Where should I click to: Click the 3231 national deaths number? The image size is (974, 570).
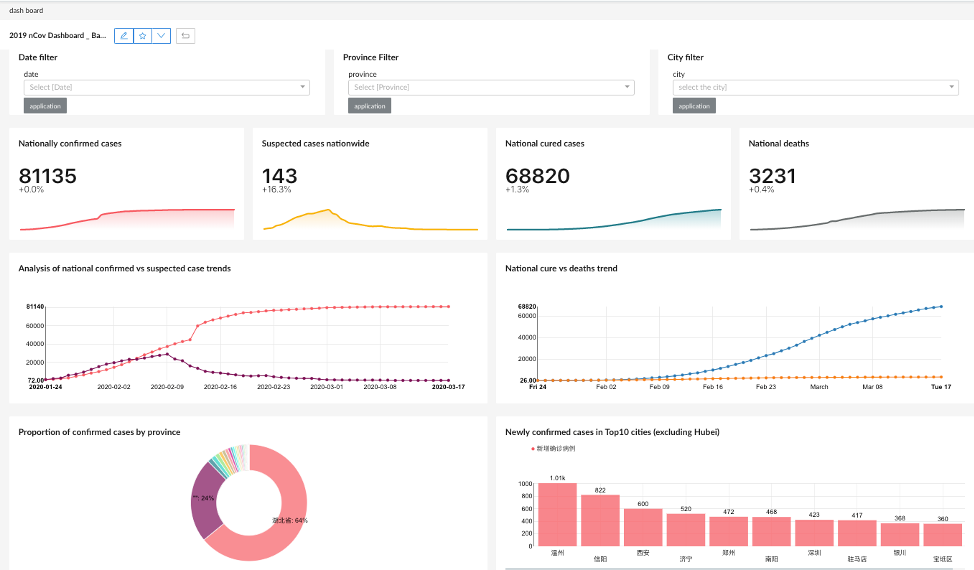pos(772,176)
